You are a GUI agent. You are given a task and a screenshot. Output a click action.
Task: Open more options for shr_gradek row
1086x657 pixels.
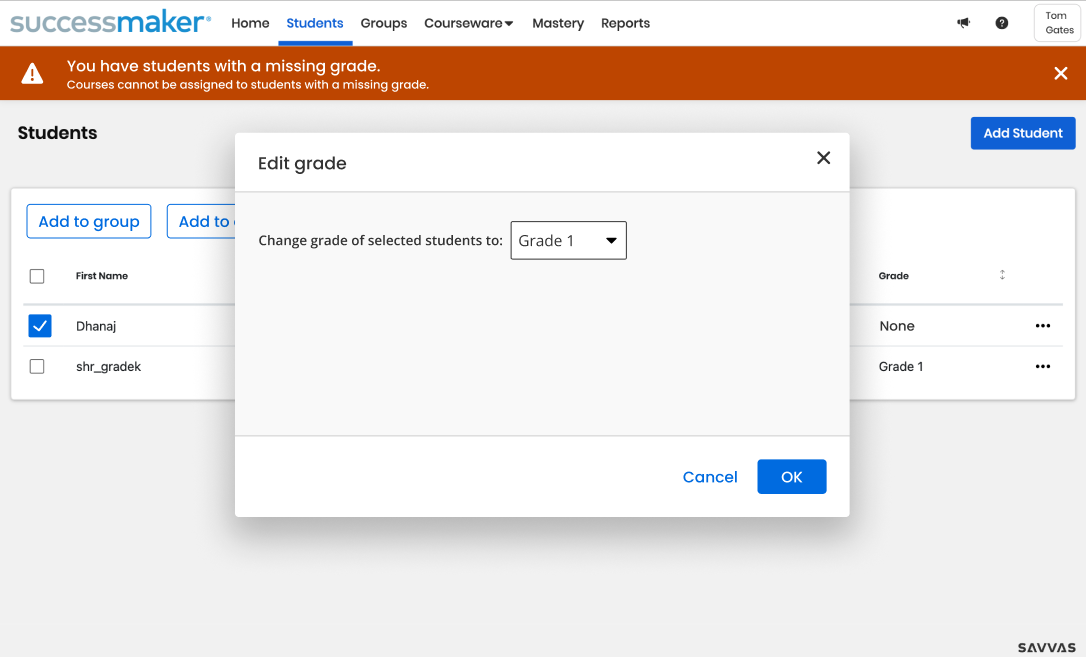pyautogui.click(x=1043, y=367)
